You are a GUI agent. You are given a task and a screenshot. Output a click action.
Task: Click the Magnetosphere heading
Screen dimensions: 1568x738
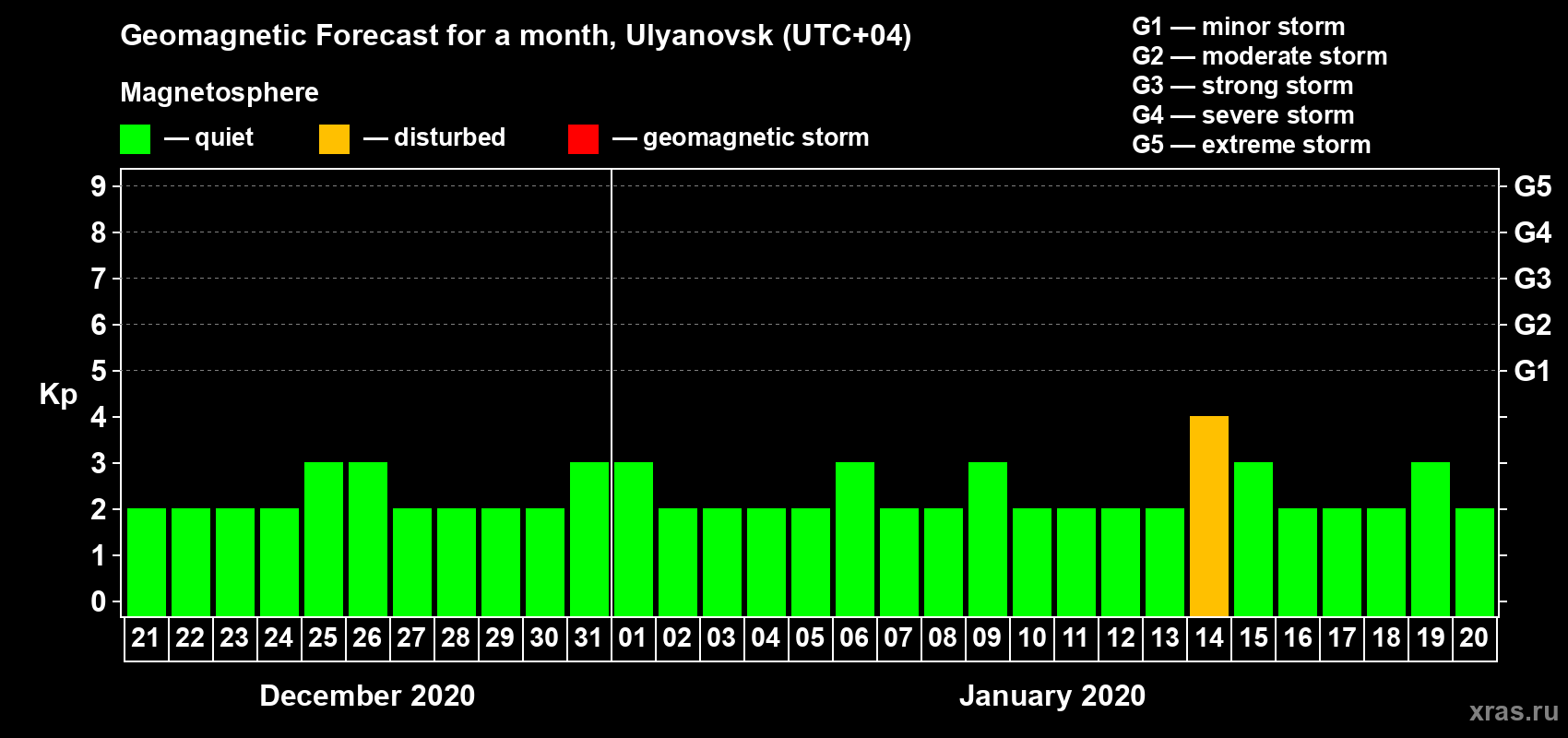click(x=220, y=92)
